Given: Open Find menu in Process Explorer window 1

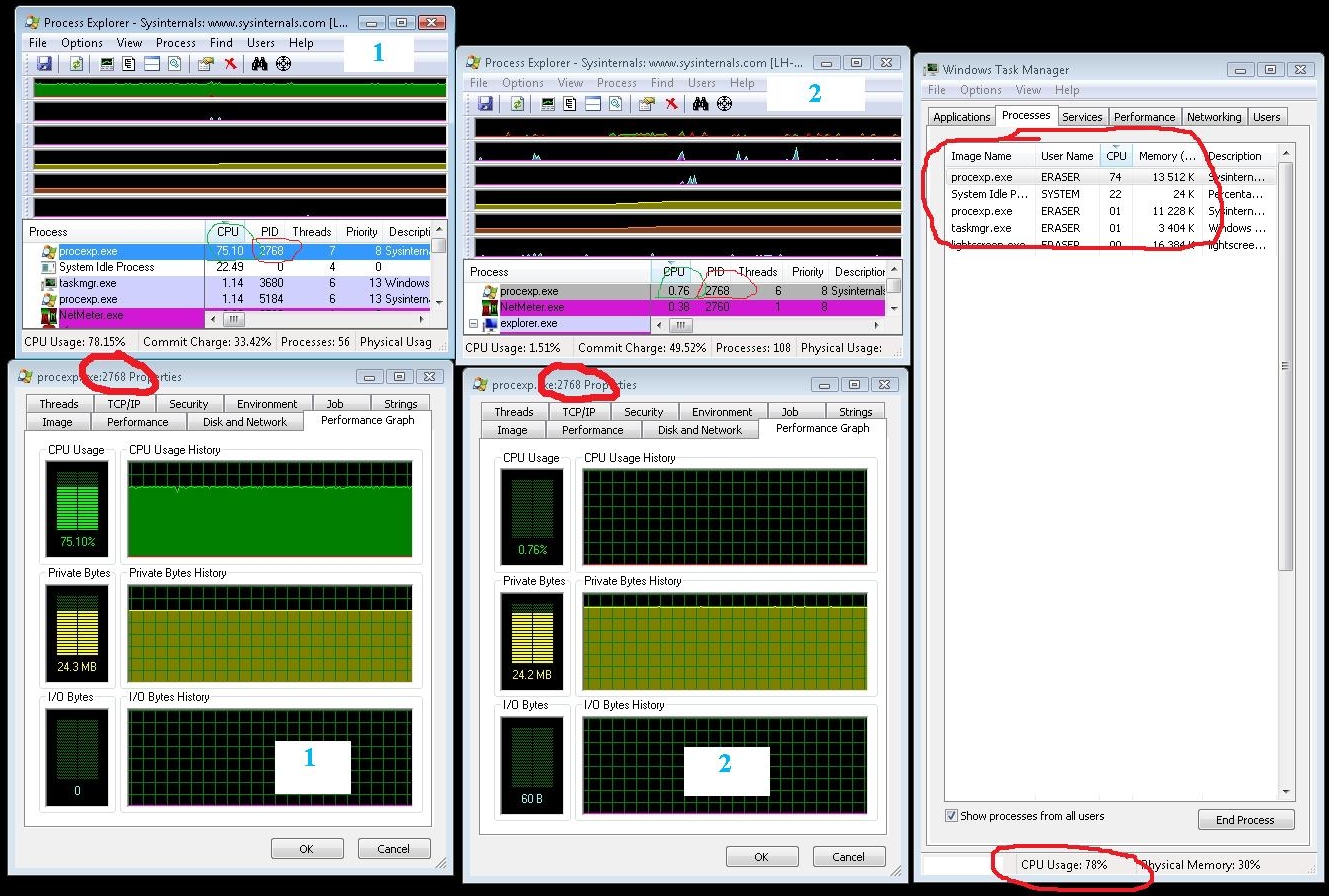Looking at the screenshot, I should coord(221,43).
